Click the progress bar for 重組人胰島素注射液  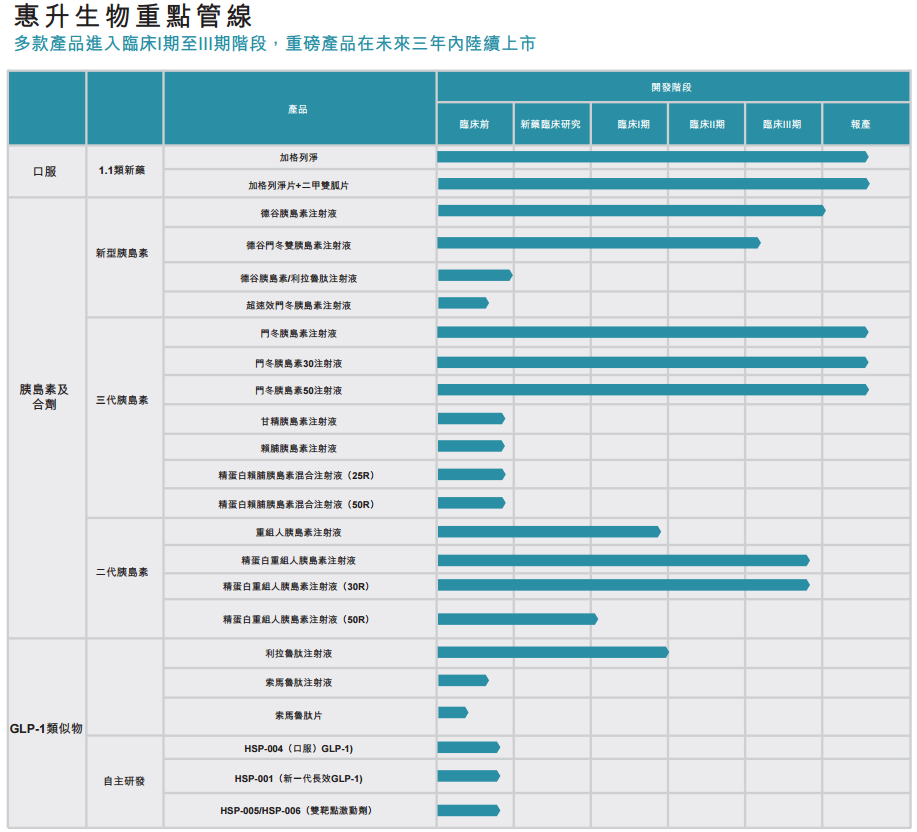click(x=549, y=531)
